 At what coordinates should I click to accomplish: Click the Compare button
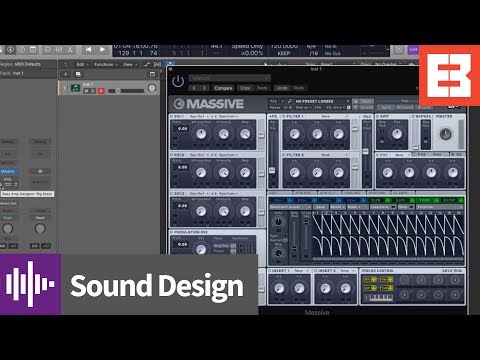(x=223, y=88)
